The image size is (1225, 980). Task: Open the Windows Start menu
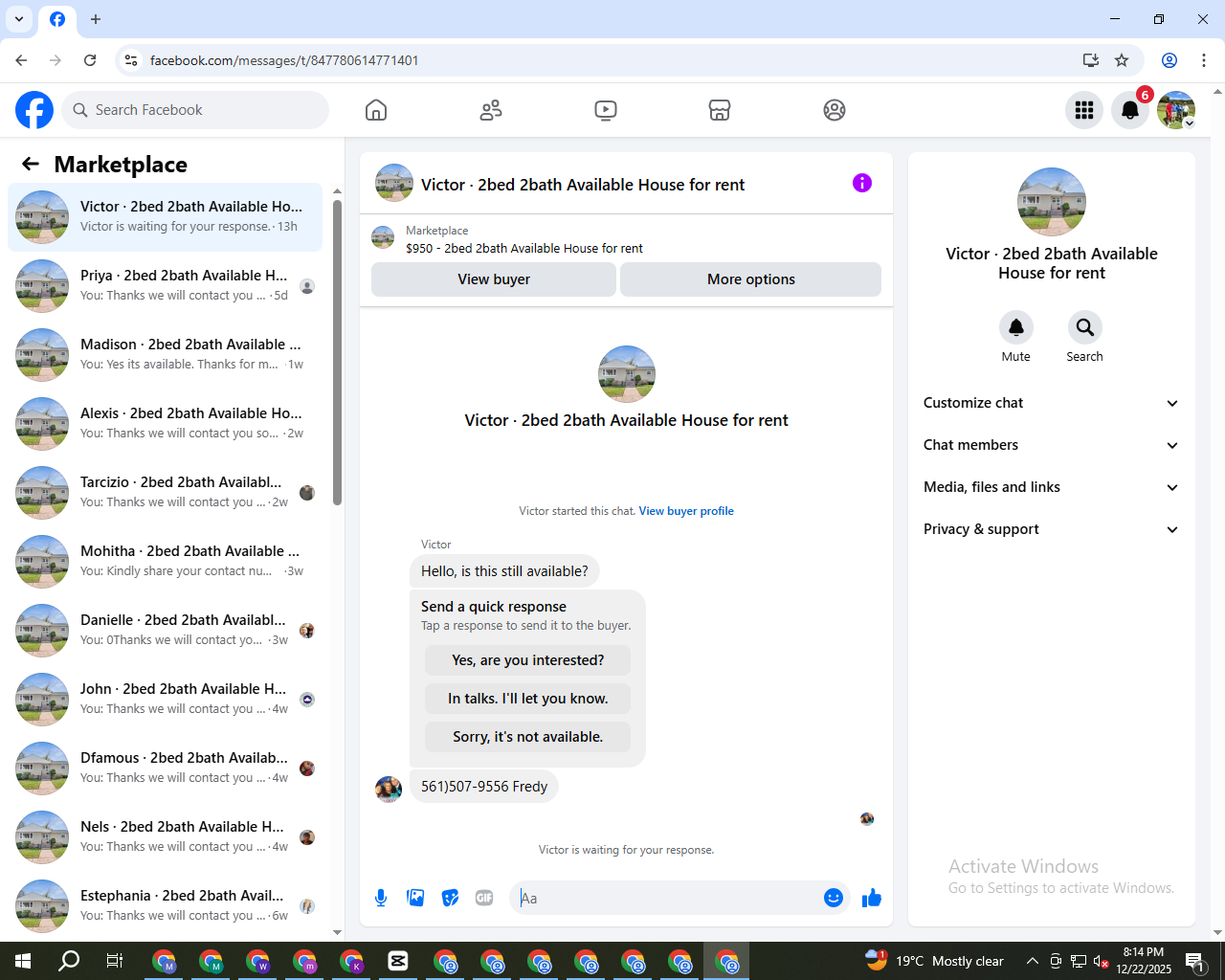point(23,961)
